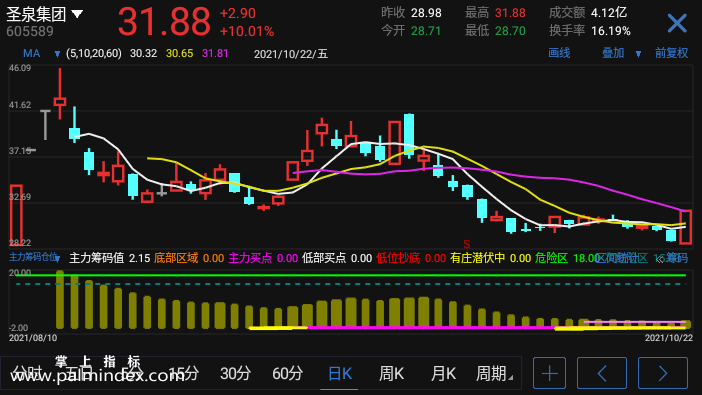Click the 危险区 18.00 label
This screenshot has height=395, width=702.
(x=567, y=258)
